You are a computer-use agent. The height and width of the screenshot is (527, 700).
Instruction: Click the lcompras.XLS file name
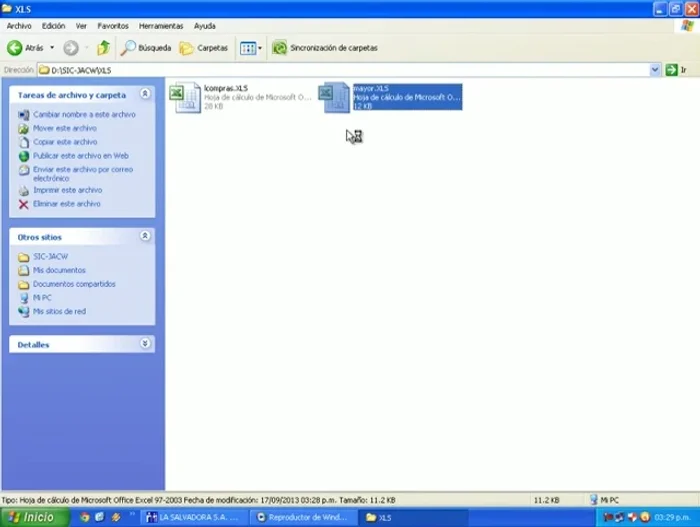(x=226, y=88)
